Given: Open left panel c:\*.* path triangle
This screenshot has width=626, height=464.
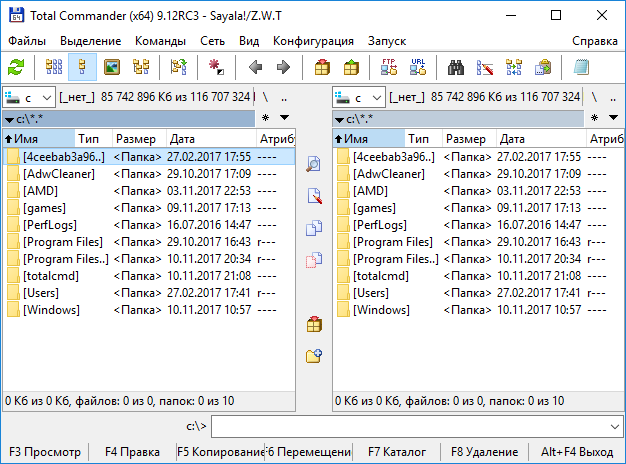Looking at the screenshot, I should coord(9,119).
